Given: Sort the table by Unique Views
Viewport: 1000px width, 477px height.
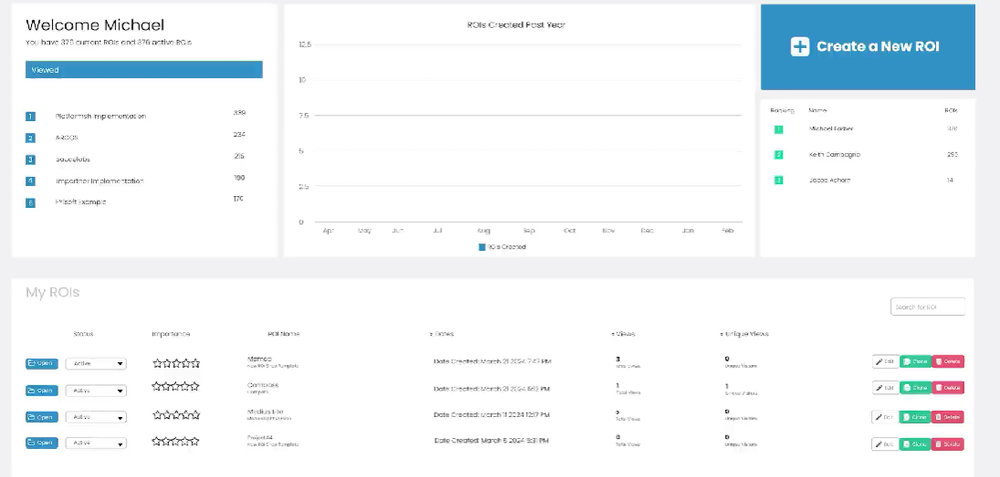Looking at the screenshot, I should (x=744, y=334).
